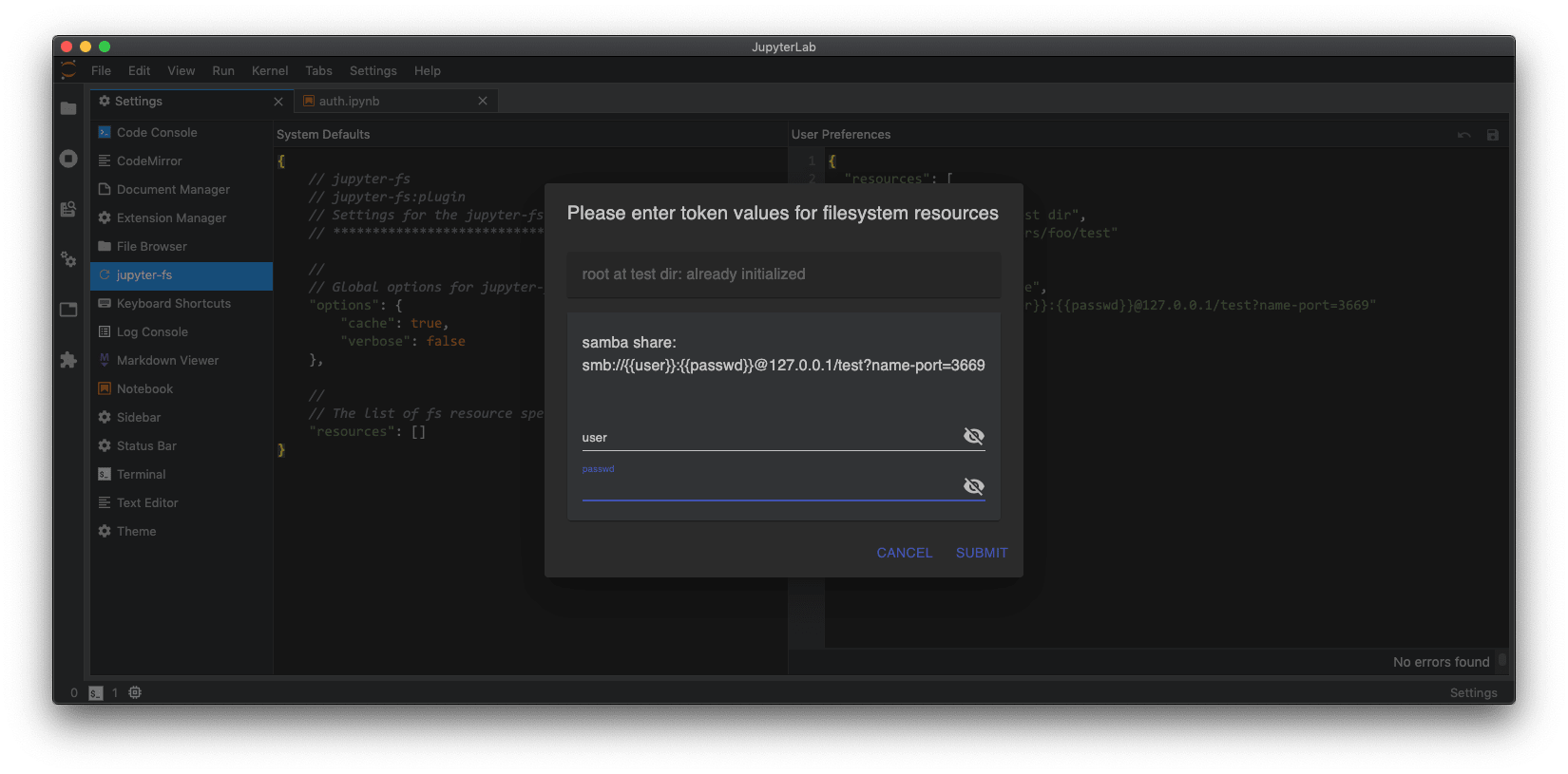
Task: Click the kernel status icon in the status bar
Action: click(135, 692)
